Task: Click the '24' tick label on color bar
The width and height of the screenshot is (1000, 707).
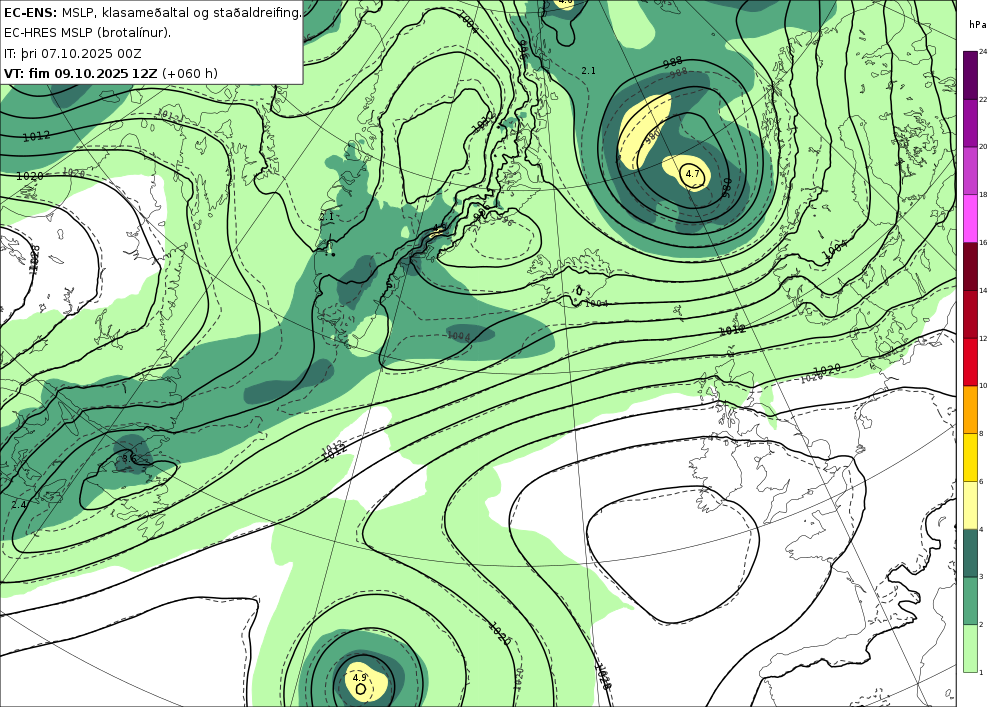Action: [x=983, y=51]
